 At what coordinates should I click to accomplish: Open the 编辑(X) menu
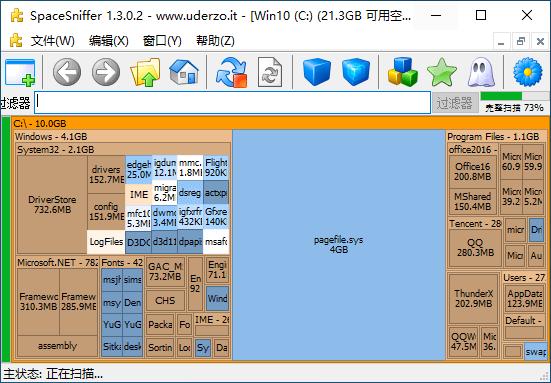point(109,41)
